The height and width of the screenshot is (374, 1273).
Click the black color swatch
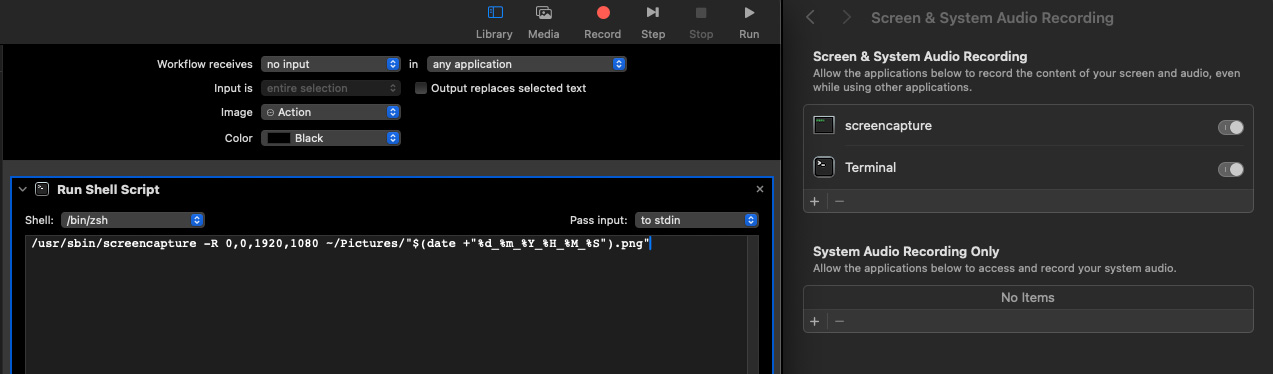tap(279, 138)
